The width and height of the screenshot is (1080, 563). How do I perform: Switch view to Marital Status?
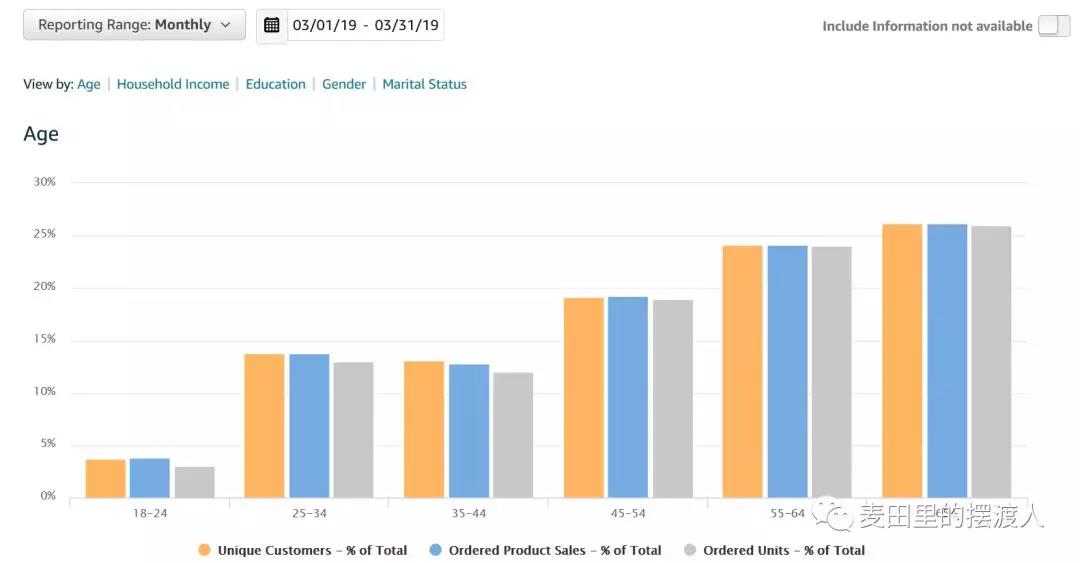pyautogui.click(x=424, y=84)
